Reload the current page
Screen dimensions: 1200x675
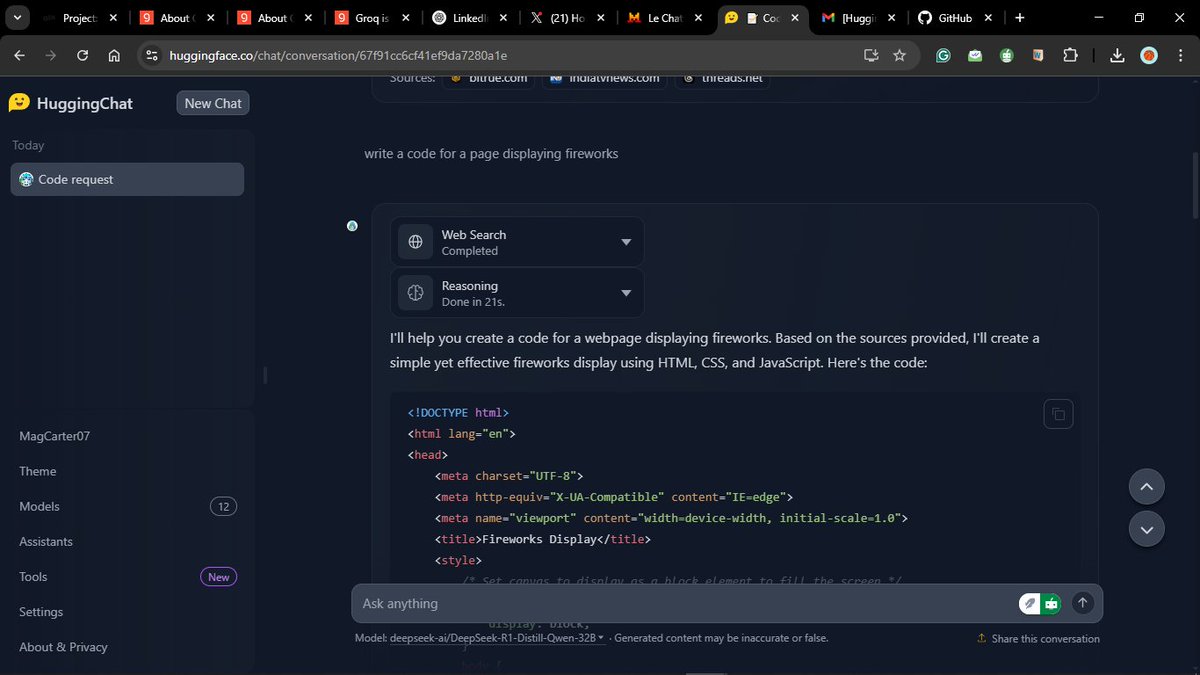pyautogui.click(x=83, y=56)
